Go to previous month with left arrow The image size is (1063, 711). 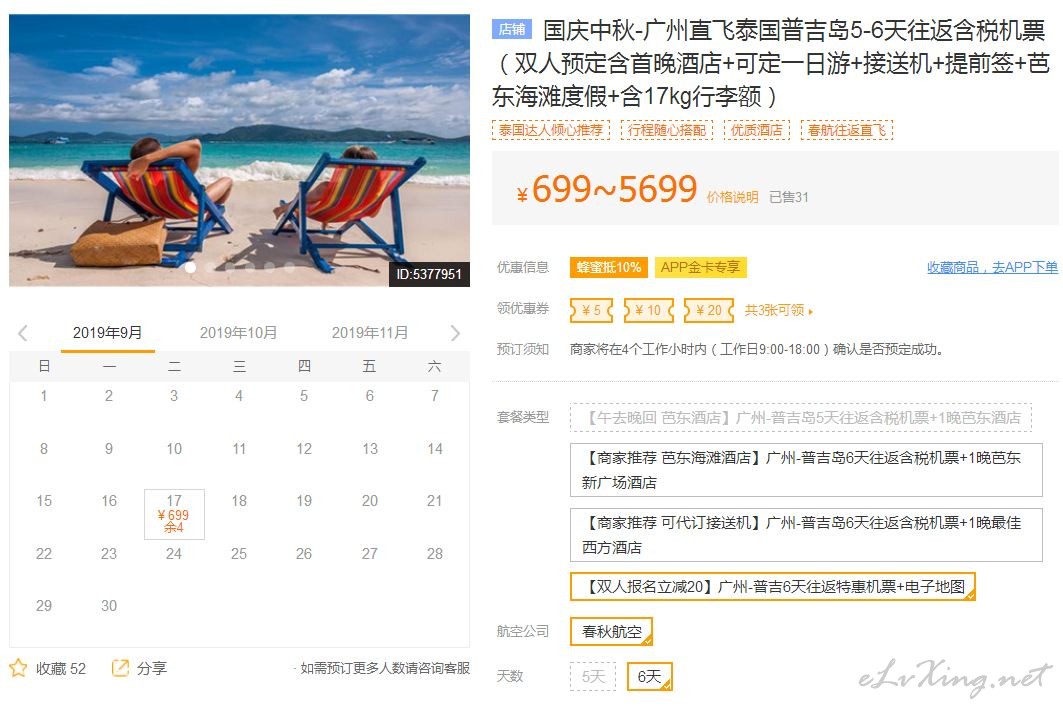tap(23, 333)
